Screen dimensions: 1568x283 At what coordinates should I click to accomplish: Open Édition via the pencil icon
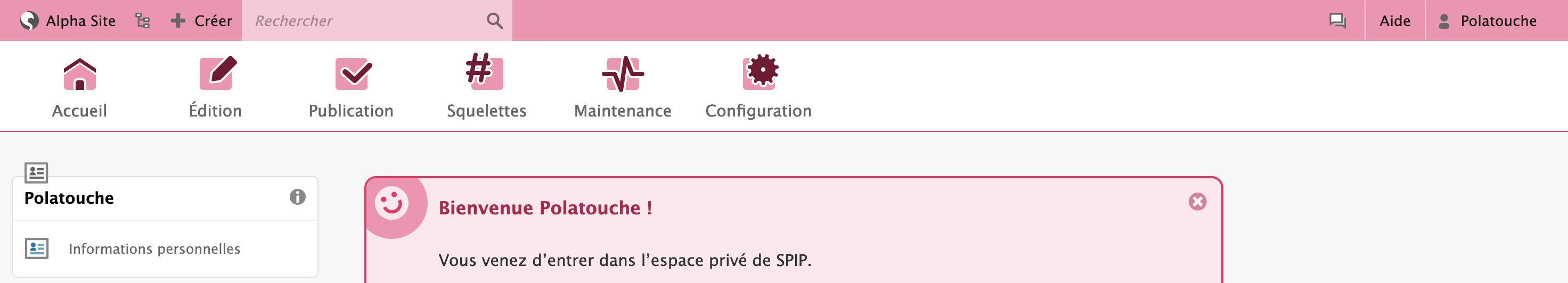pyautogui.click(x=217, y=73)
